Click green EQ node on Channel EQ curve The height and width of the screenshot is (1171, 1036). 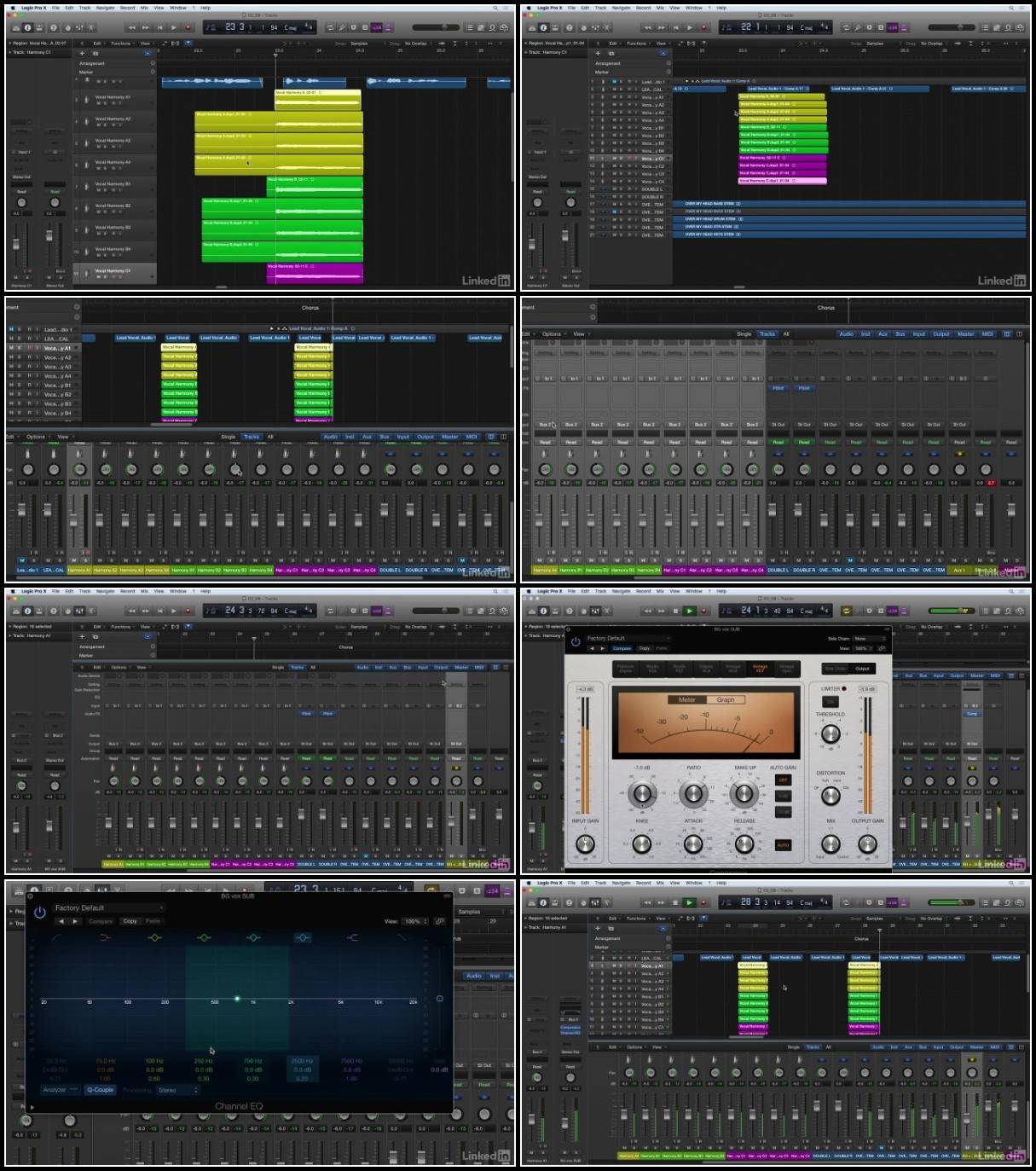coord(237,999)
